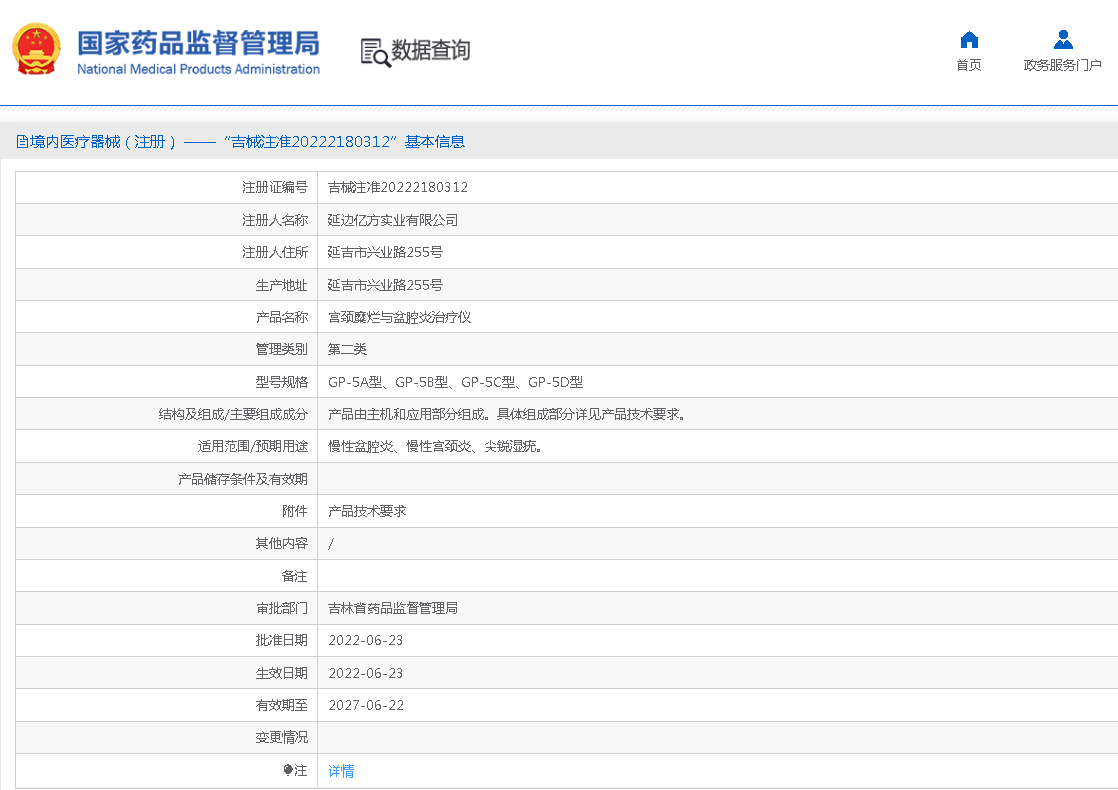The image size is (1118, 790).
Task: Click the document icon before 境内医疗器械 heading
Action: [x=22, y=142]
